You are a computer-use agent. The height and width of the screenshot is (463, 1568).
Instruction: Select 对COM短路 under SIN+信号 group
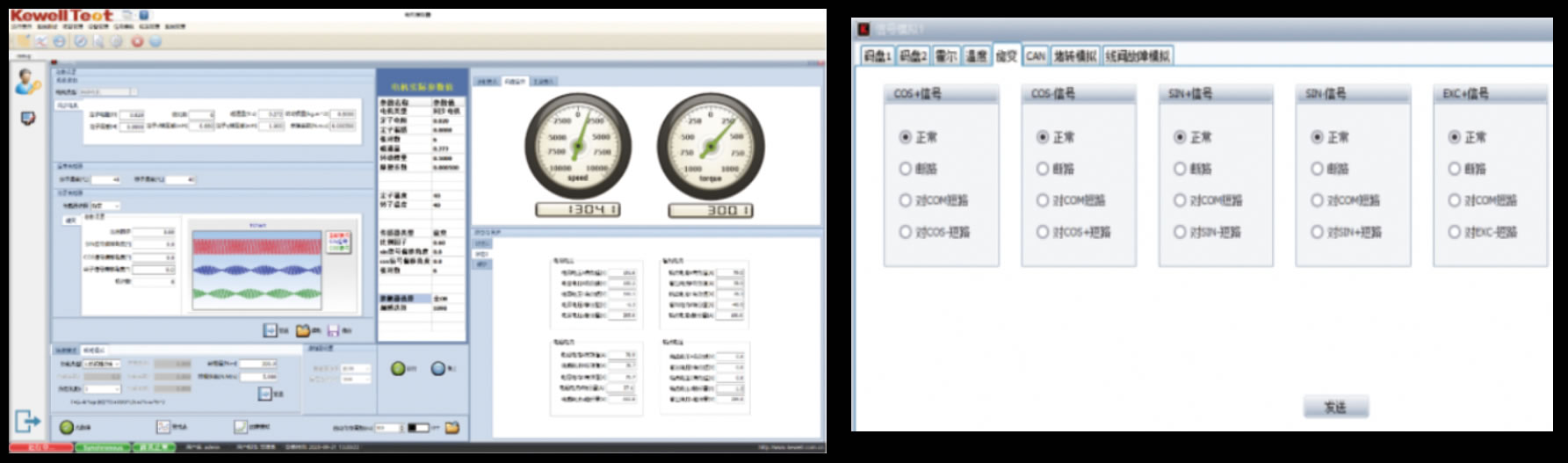point(1180,200)
